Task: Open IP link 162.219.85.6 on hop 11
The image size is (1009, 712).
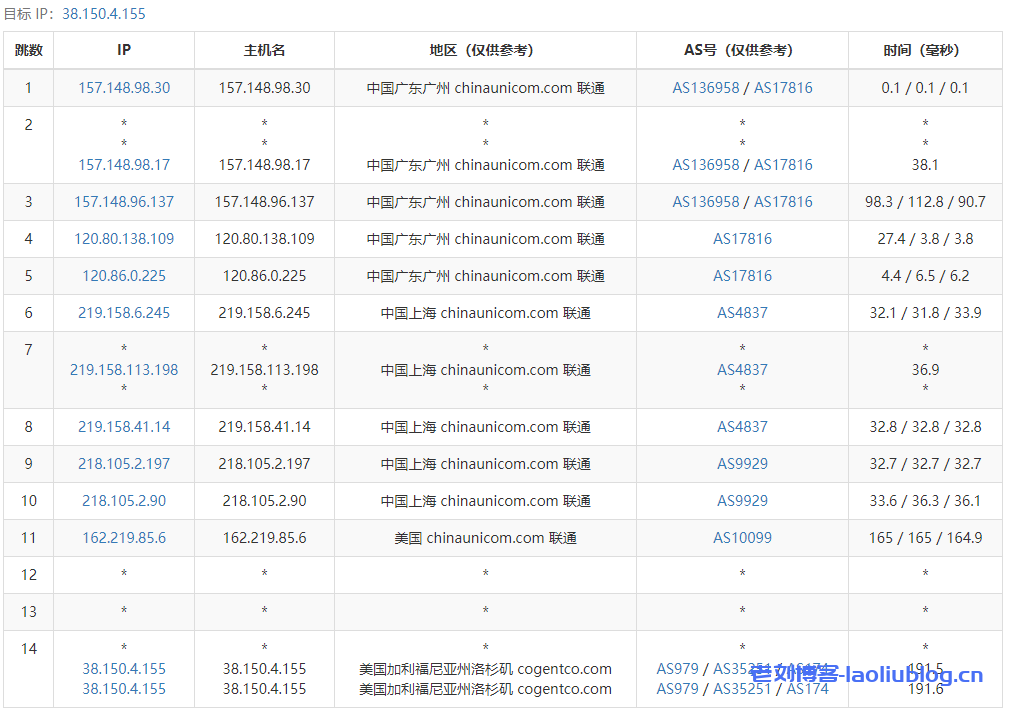Action: coord(123,538)
